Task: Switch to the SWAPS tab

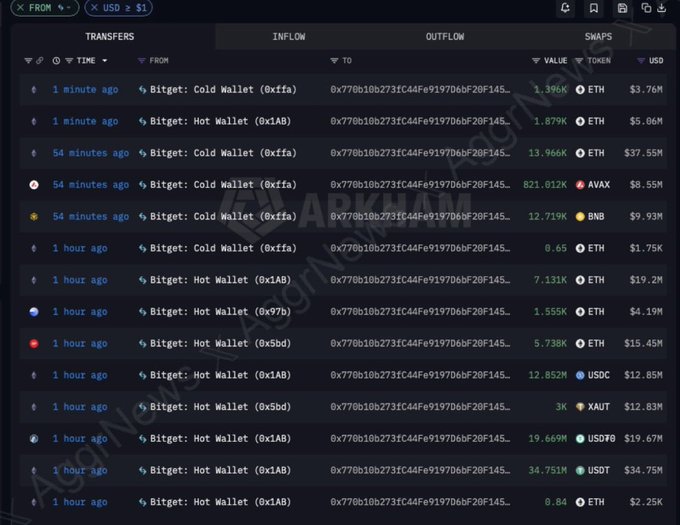Action: click(x=598, y=37)
